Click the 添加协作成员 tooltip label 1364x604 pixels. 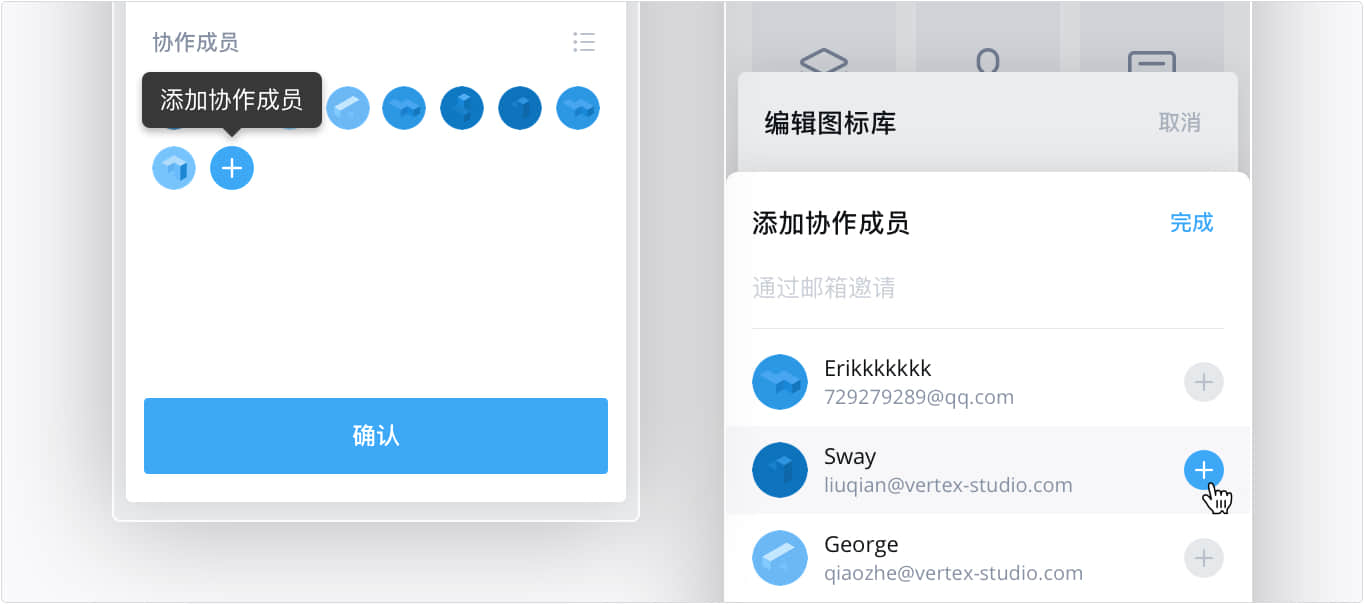pos(232,100)
